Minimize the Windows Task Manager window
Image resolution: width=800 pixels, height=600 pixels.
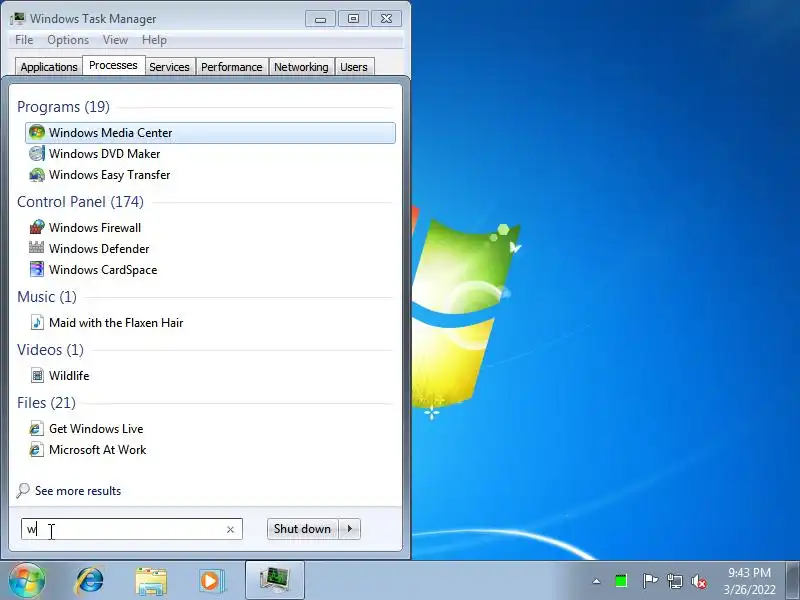[x=320, y=19]
